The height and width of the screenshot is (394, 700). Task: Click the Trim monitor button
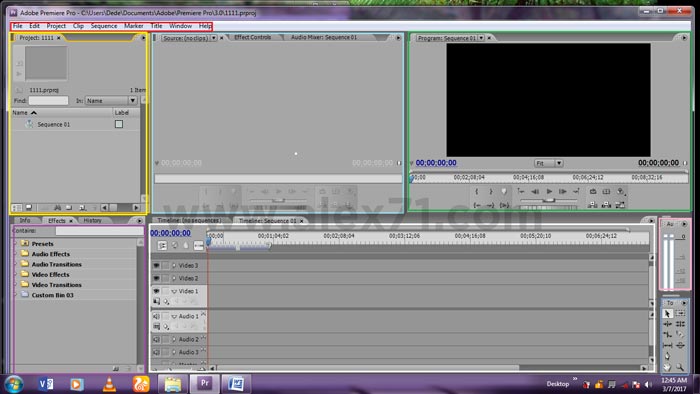tap(620, 205)
